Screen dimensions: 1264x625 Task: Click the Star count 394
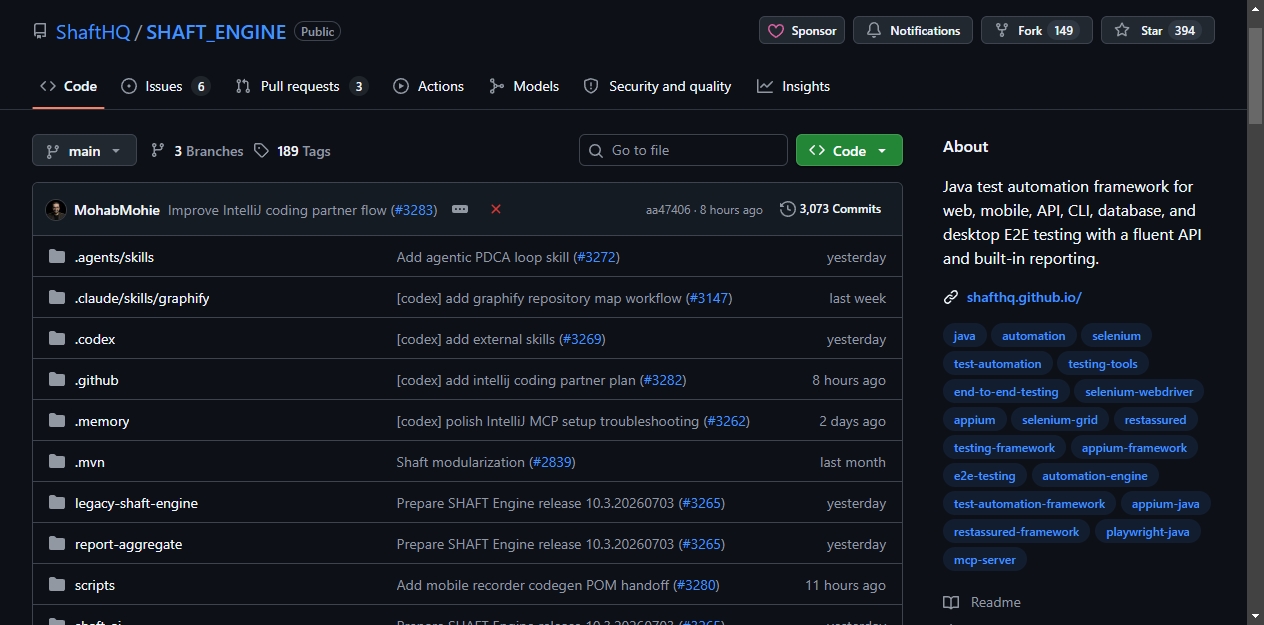(x=1185, y=31)
